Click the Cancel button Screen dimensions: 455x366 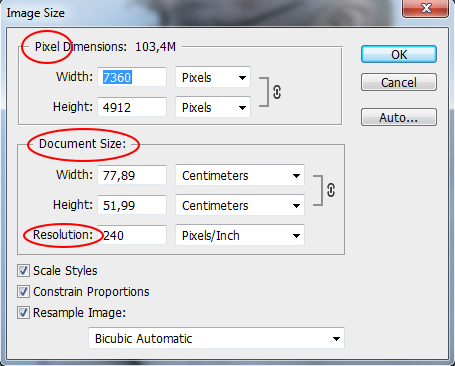point(399,82)
